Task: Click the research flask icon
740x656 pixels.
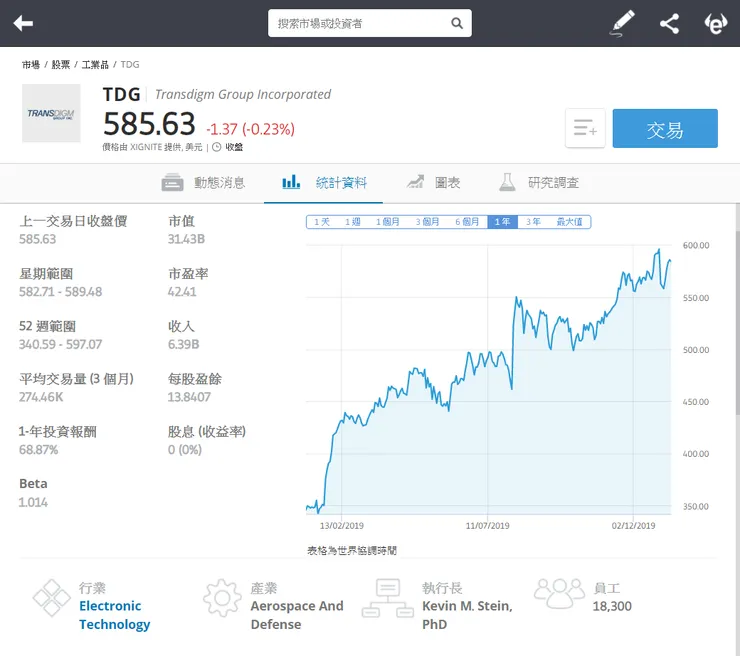Action: 507,182
